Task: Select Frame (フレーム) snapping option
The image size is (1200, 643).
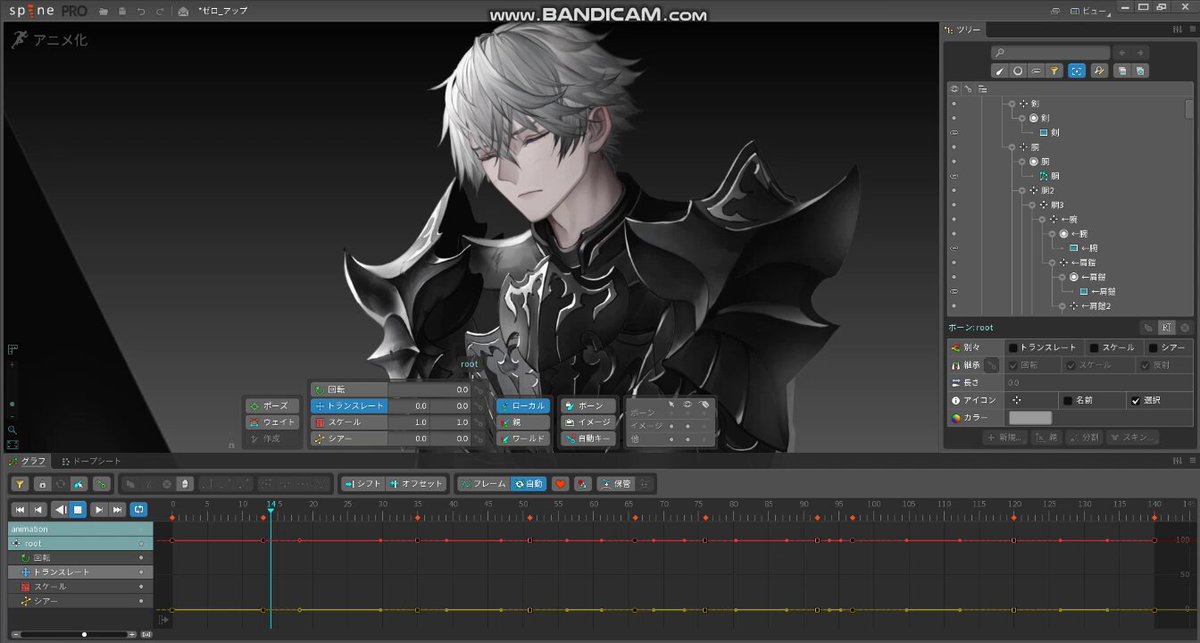Action: tap(483, 484)
